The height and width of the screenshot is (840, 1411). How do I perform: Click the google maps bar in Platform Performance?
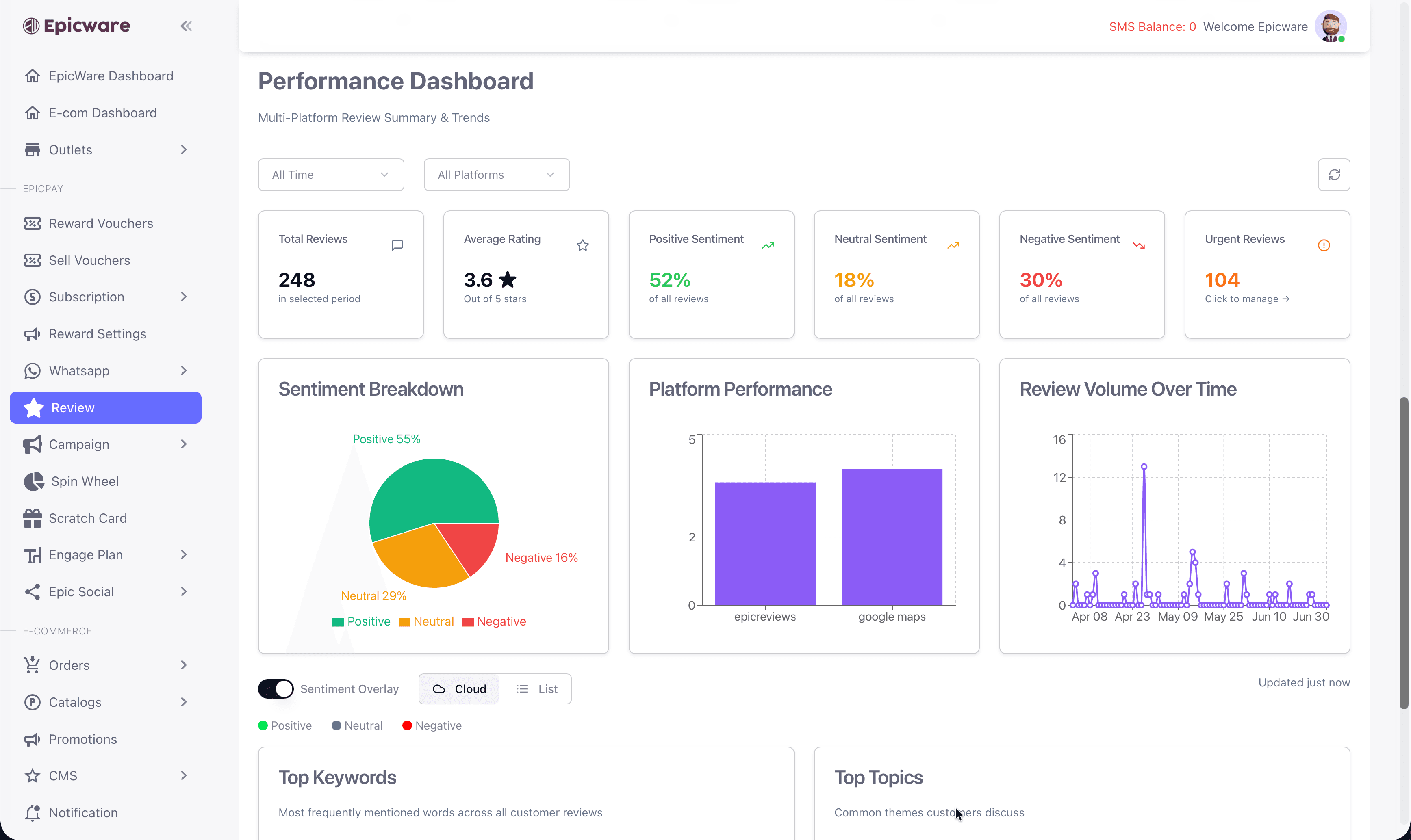click(892, 537)
